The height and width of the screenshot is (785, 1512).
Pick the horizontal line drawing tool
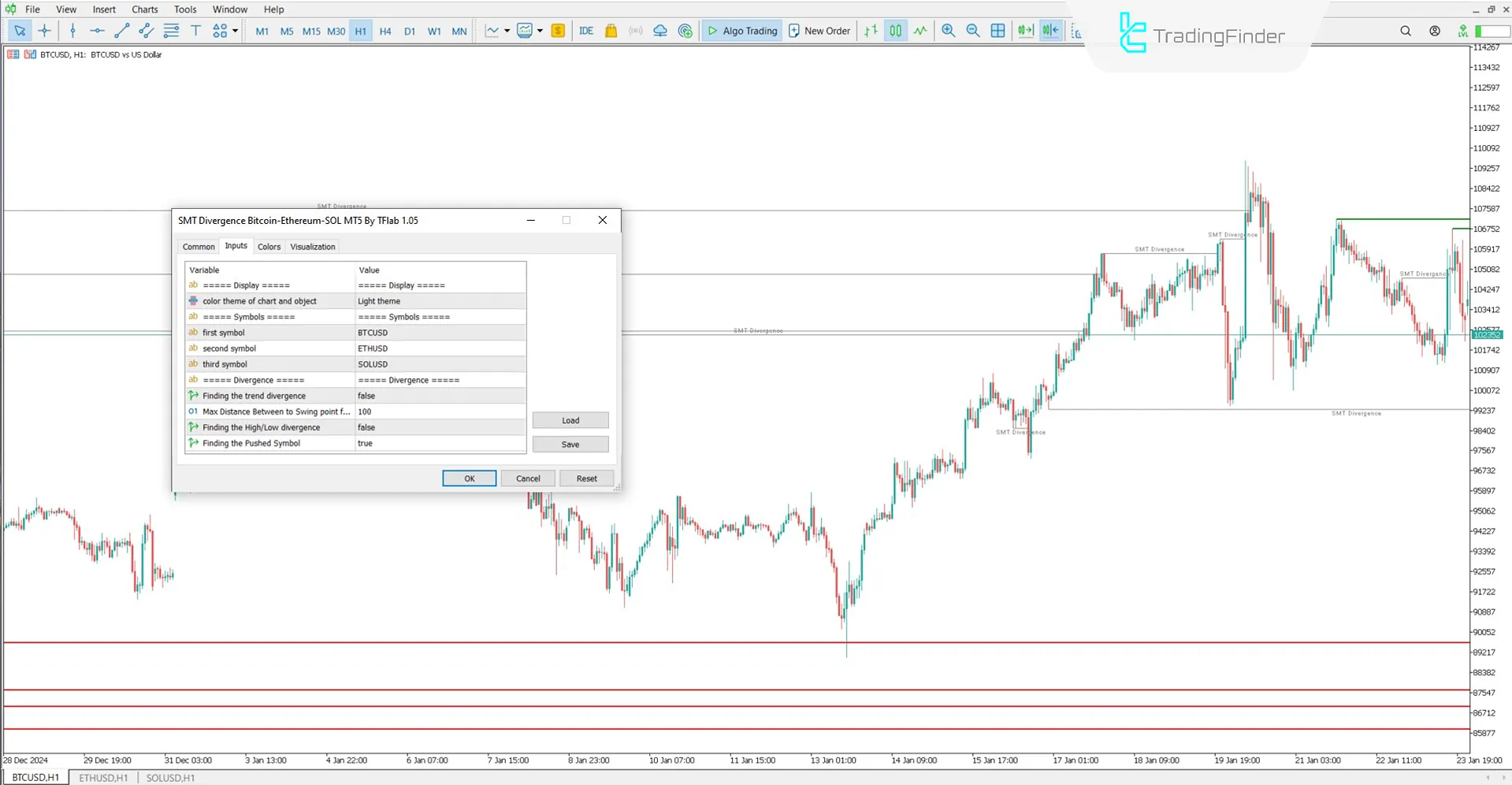[x=97, y=31]
